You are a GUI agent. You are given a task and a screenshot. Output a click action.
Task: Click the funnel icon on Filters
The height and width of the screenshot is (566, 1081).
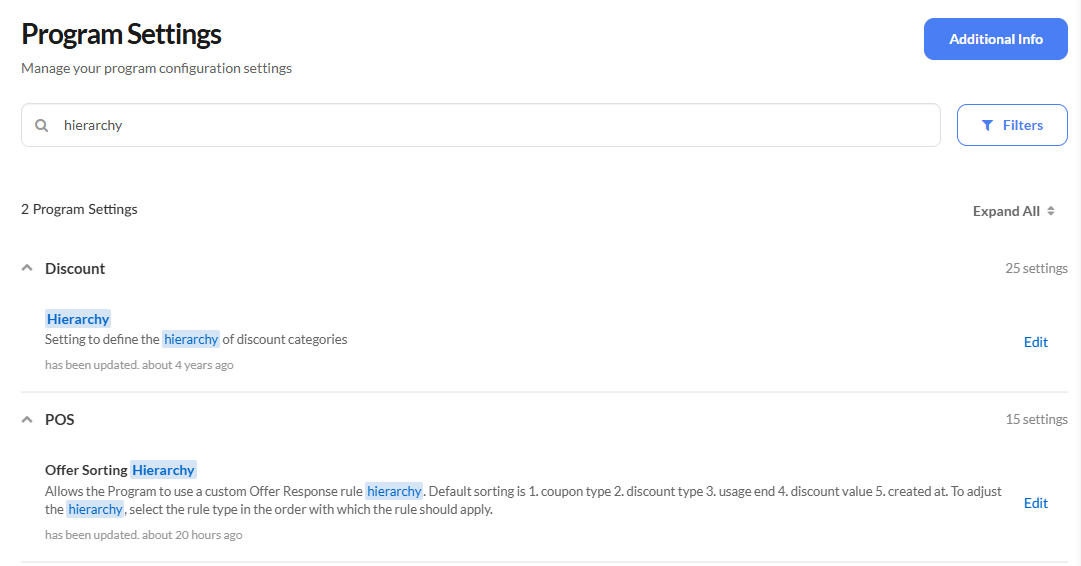(987, 125)
